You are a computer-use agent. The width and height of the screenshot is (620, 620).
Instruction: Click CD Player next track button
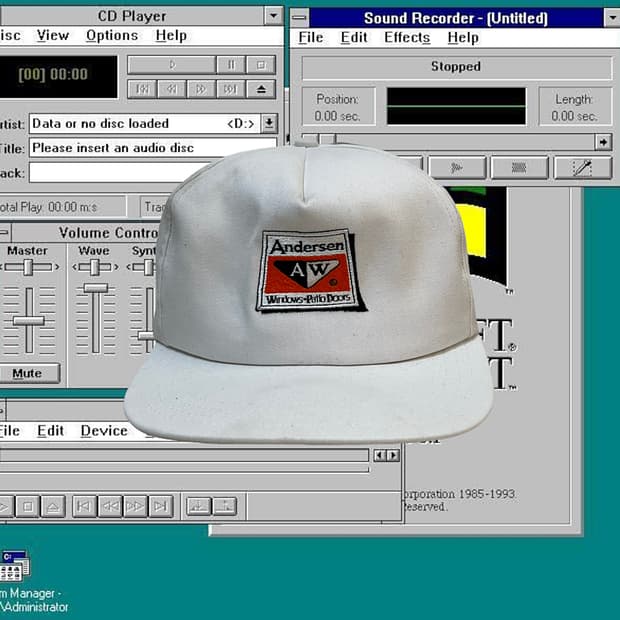click(231, 89)
